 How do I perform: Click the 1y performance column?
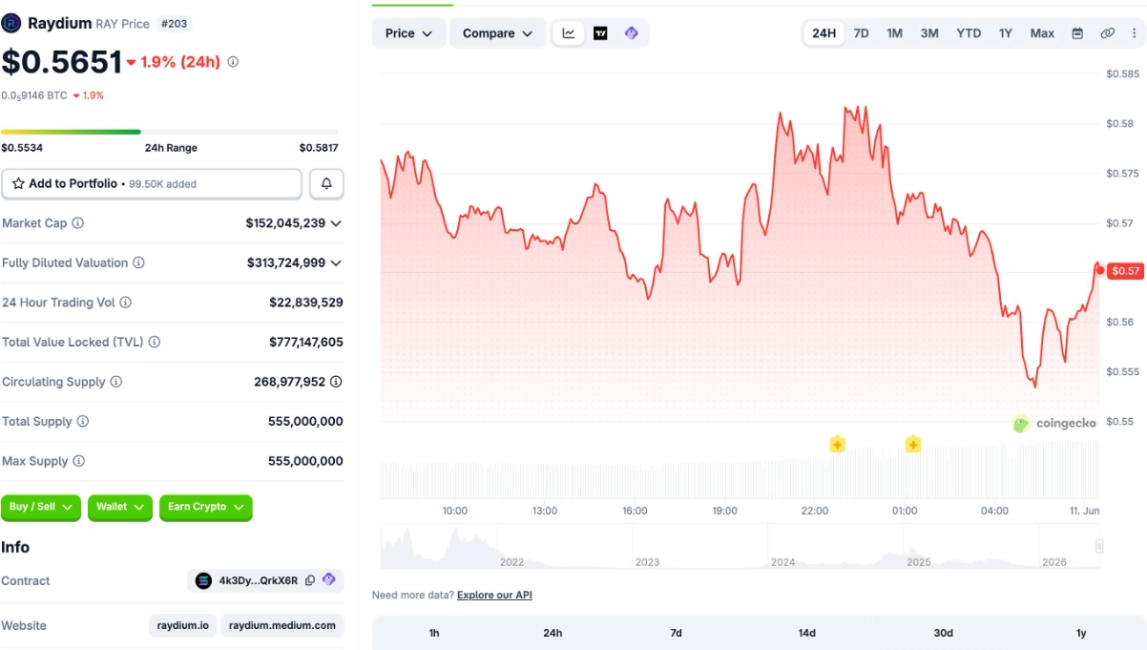(x=1081, y=633)
